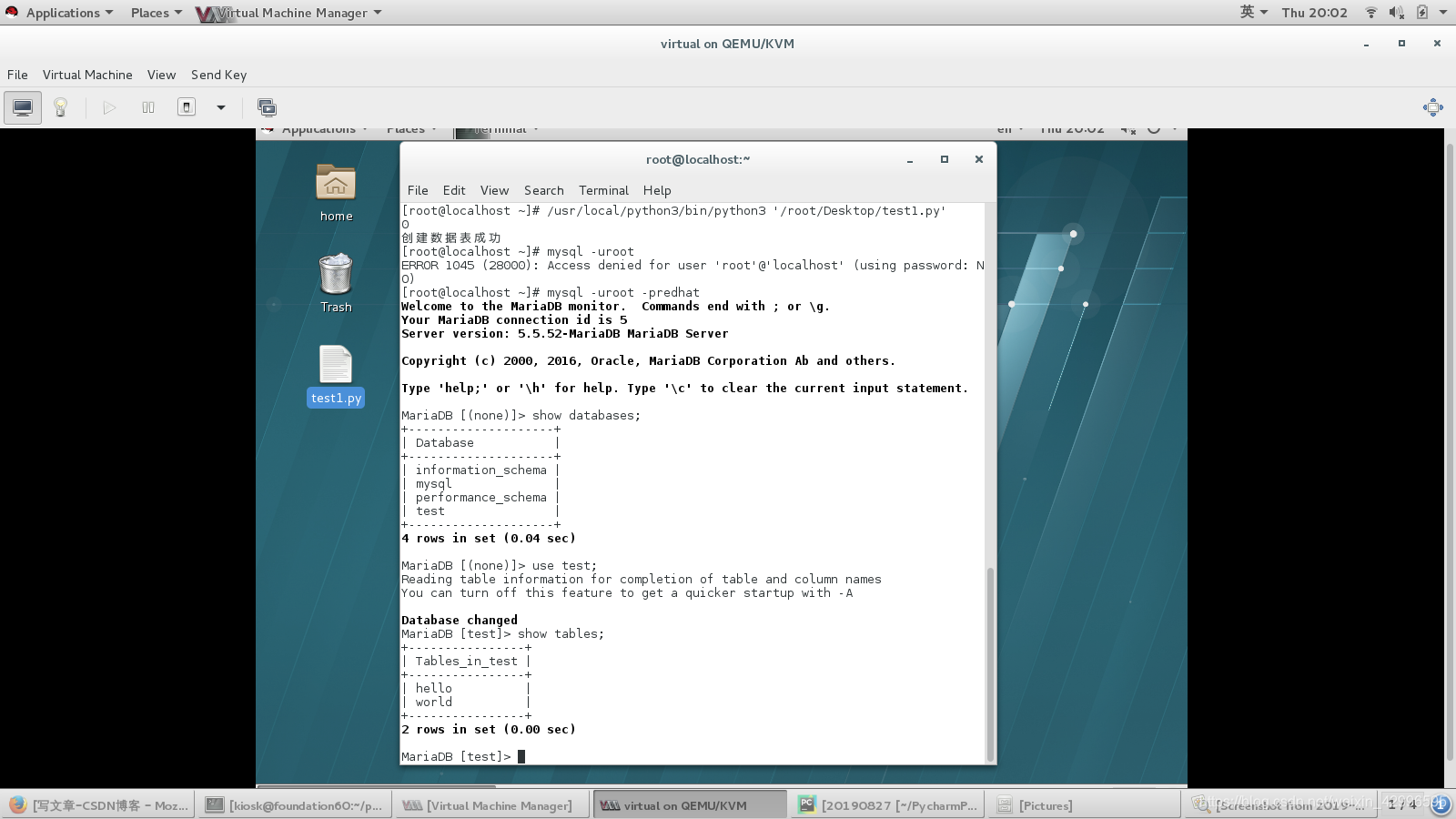Screen dimensions: 1456x819
Task: Click the workspace switcher 1 / 4
Action: 1402,804
